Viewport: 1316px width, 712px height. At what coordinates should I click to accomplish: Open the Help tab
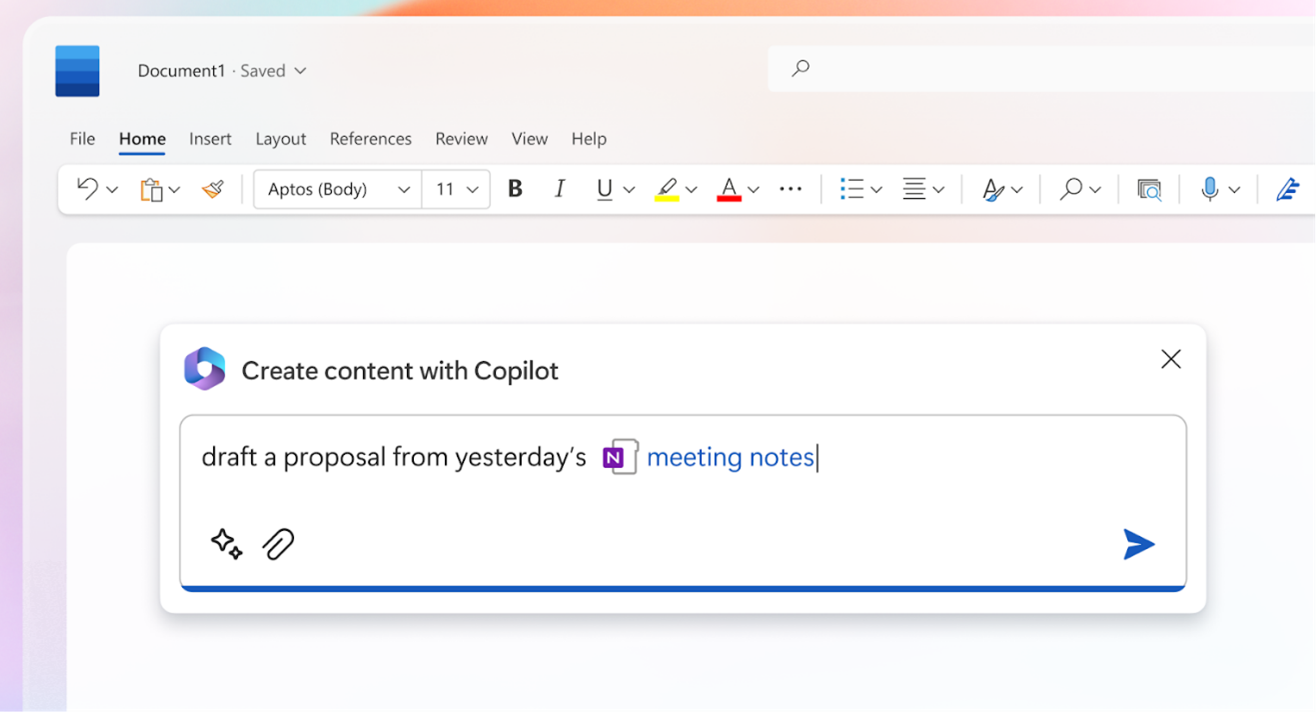coord(589,139)
